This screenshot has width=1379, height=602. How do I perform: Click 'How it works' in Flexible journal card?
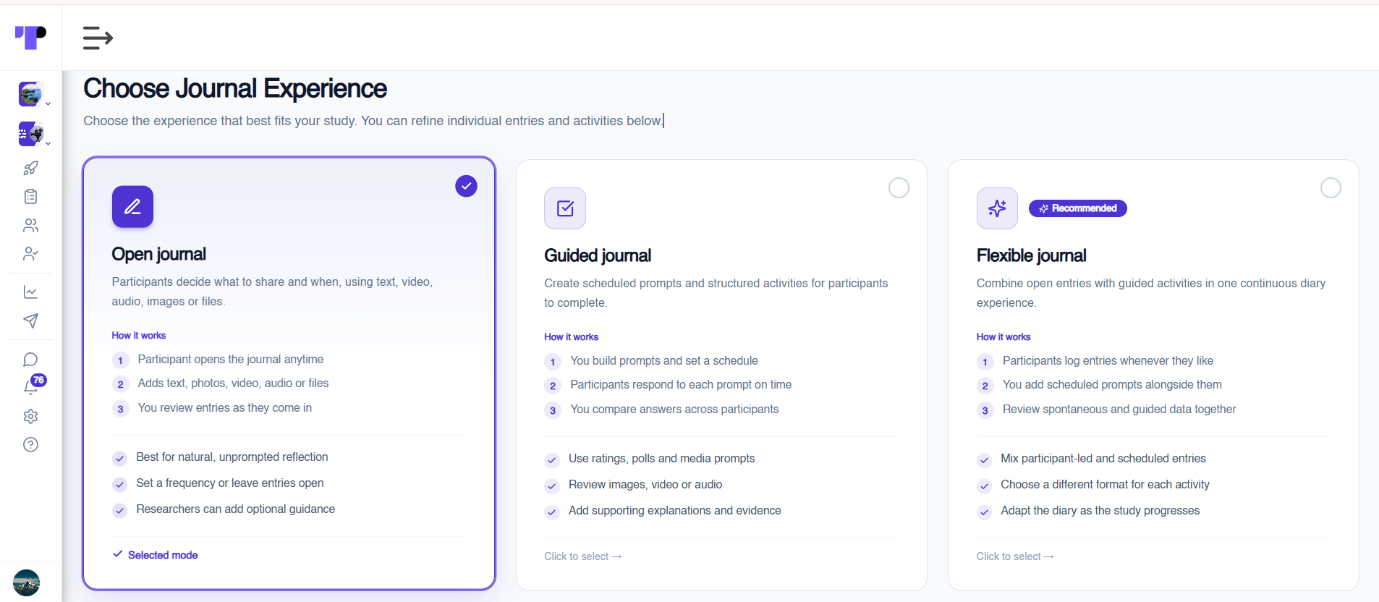[x=1004, y=337]
